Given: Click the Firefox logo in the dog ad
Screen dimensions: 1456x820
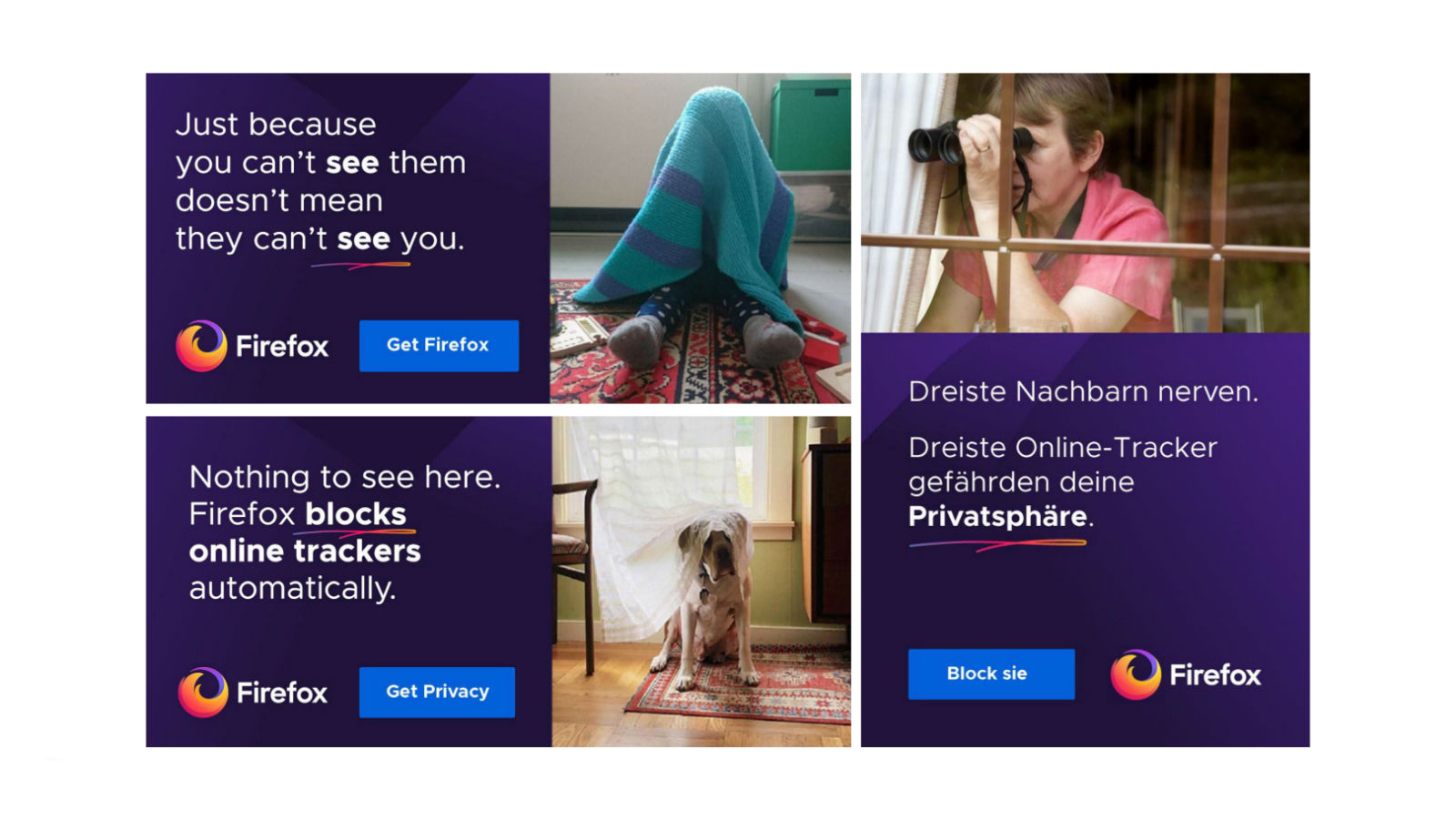Looking at the screenshot, I should click(x=203, y=693).
